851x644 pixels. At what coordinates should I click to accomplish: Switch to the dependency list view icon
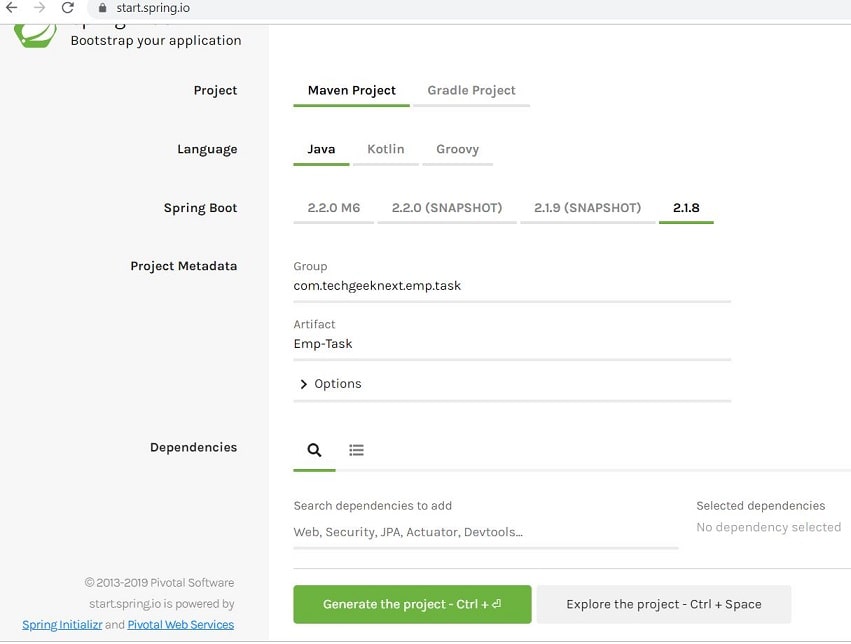point(357,450)
